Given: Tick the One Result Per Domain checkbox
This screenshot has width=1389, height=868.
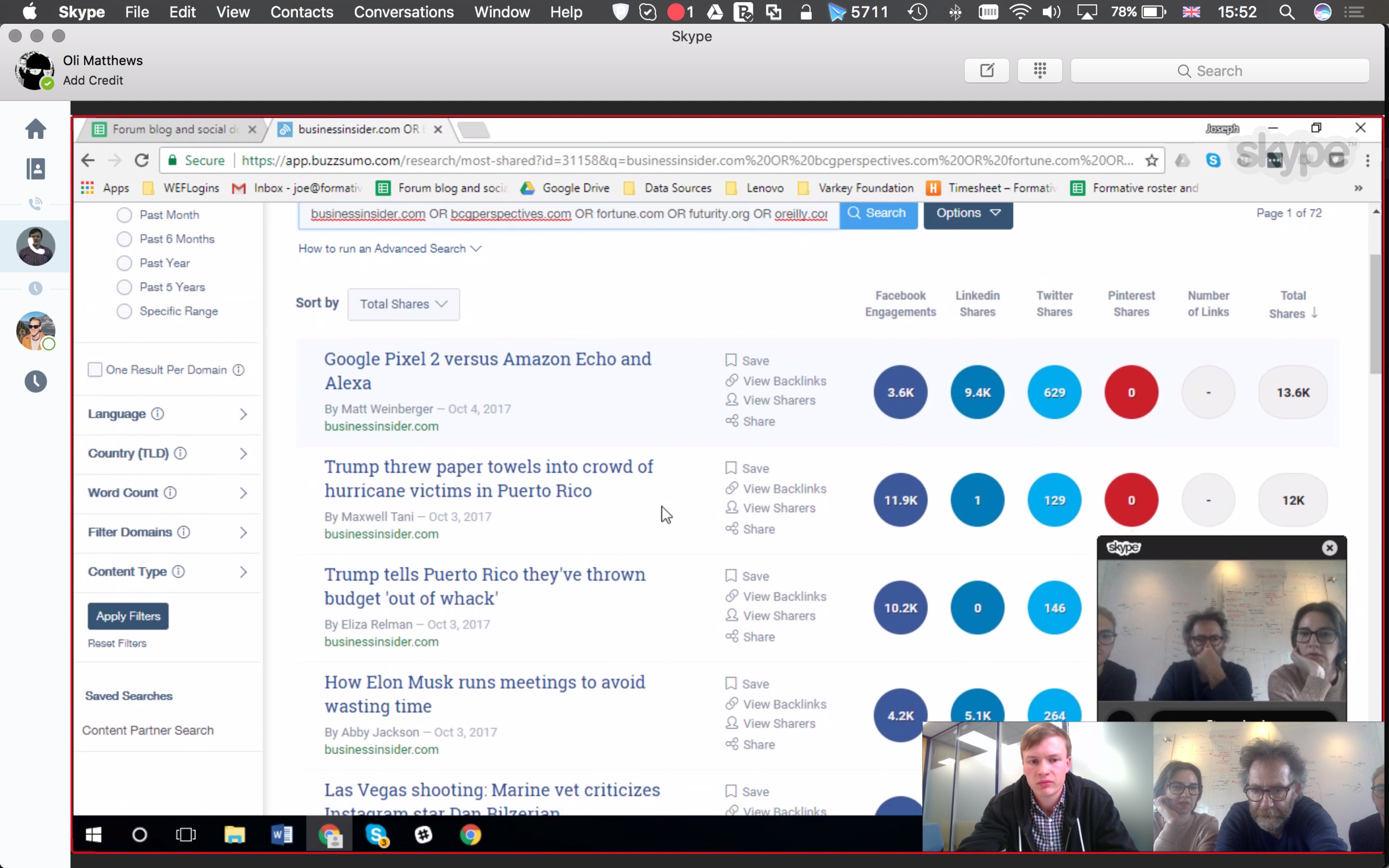Looking at the screenshot, I should [x=95, y=369].
